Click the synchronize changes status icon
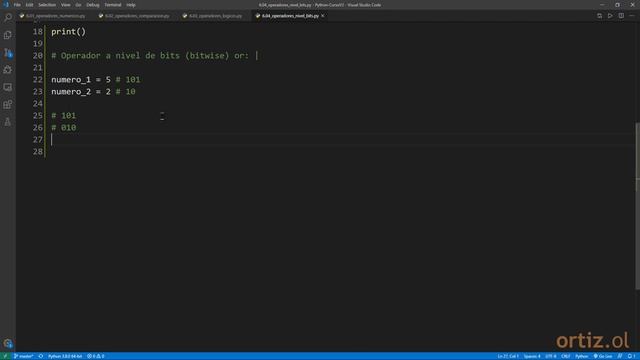This screenshot has width=640, height=360. pos(41,356)
